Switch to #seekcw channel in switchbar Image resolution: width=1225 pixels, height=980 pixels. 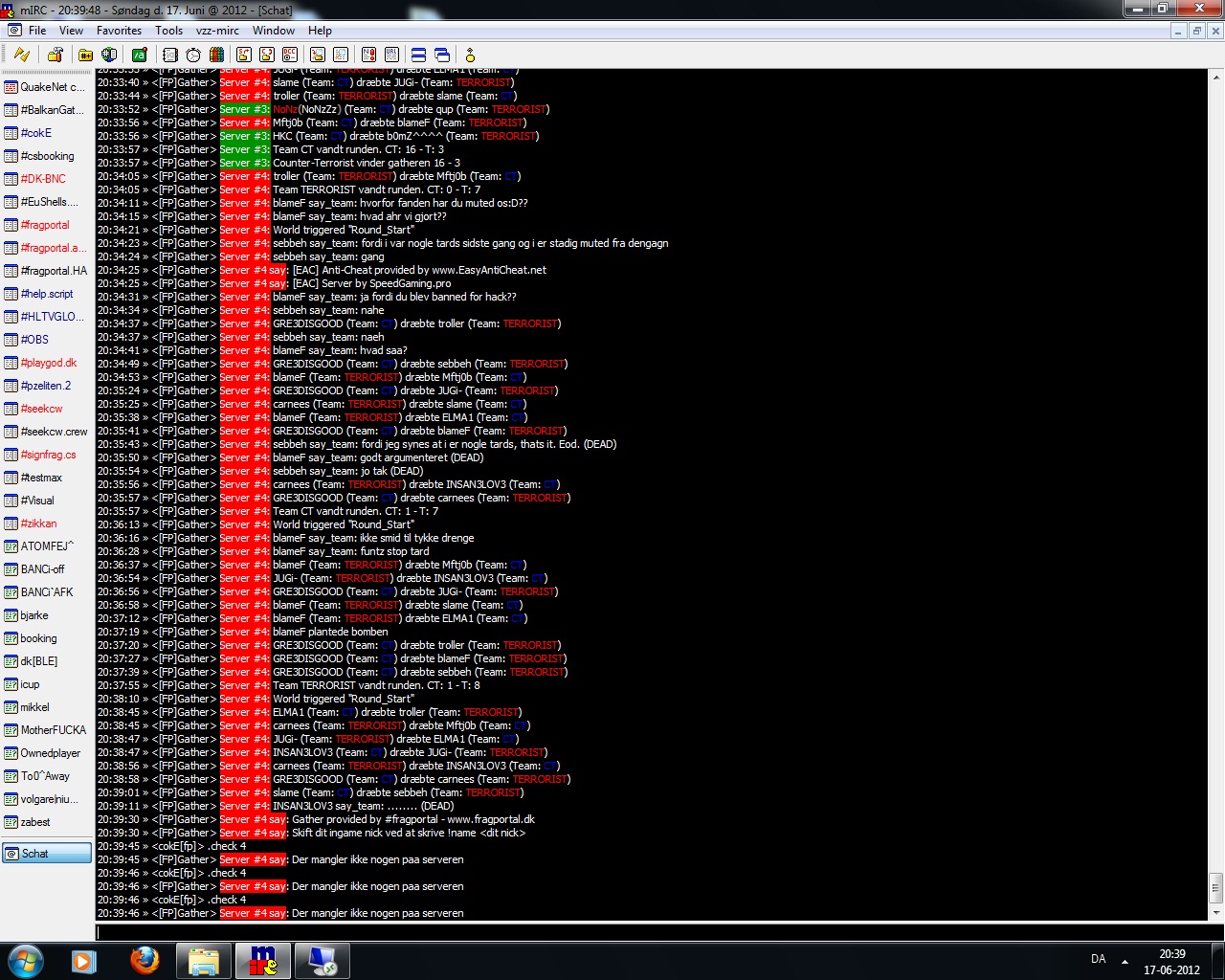tap(47, 409)
